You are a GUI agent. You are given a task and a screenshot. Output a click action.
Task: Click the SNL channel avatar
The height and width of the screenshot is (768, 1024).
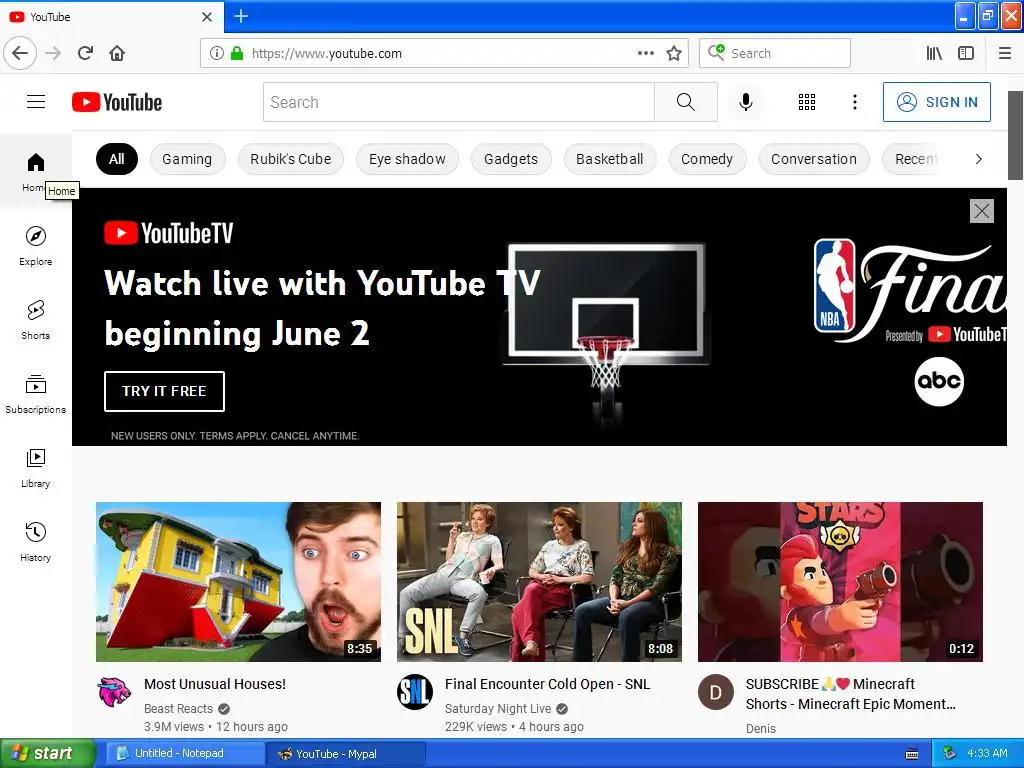[x=415, y=692]
